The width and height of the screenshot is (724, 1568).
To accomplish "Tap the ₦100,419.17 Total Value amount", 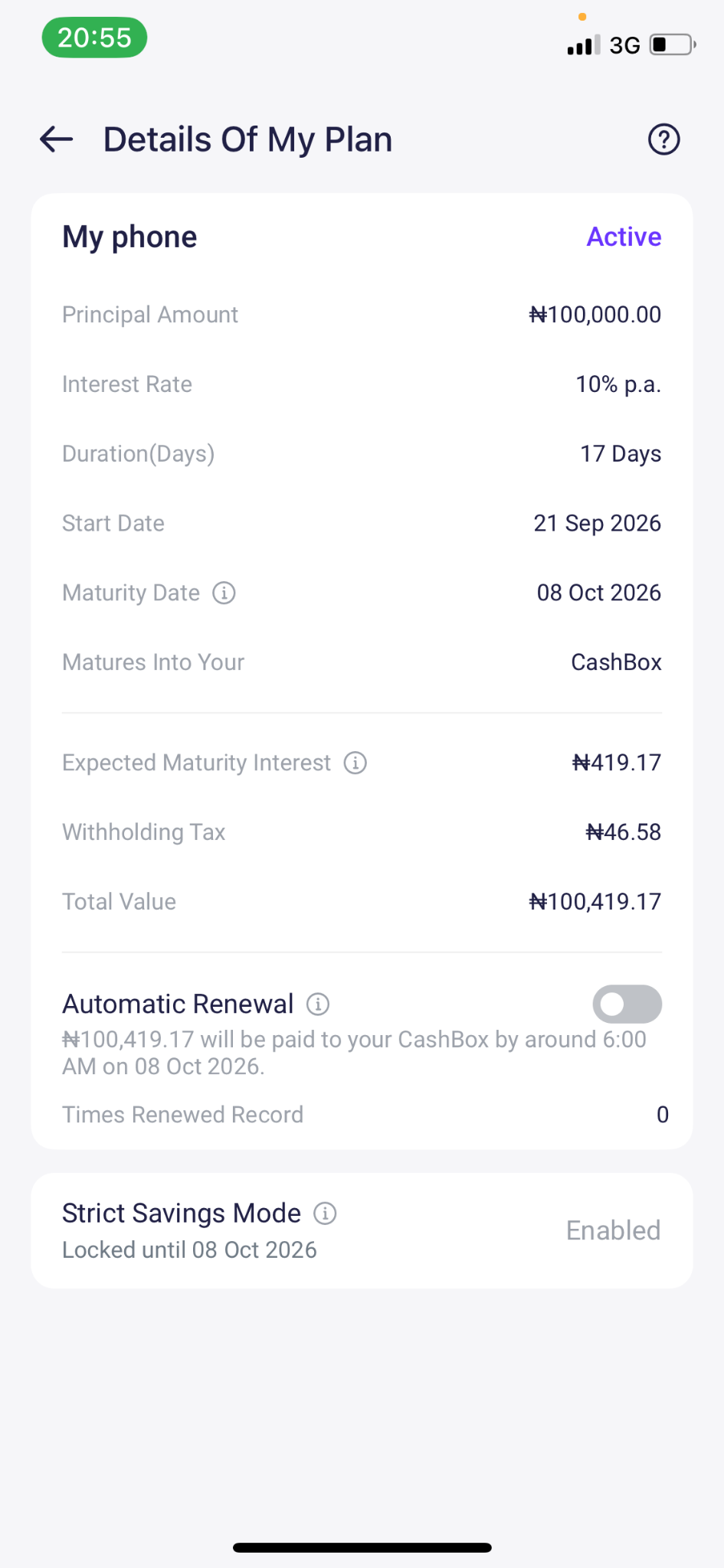I will [x=595, y=902].
